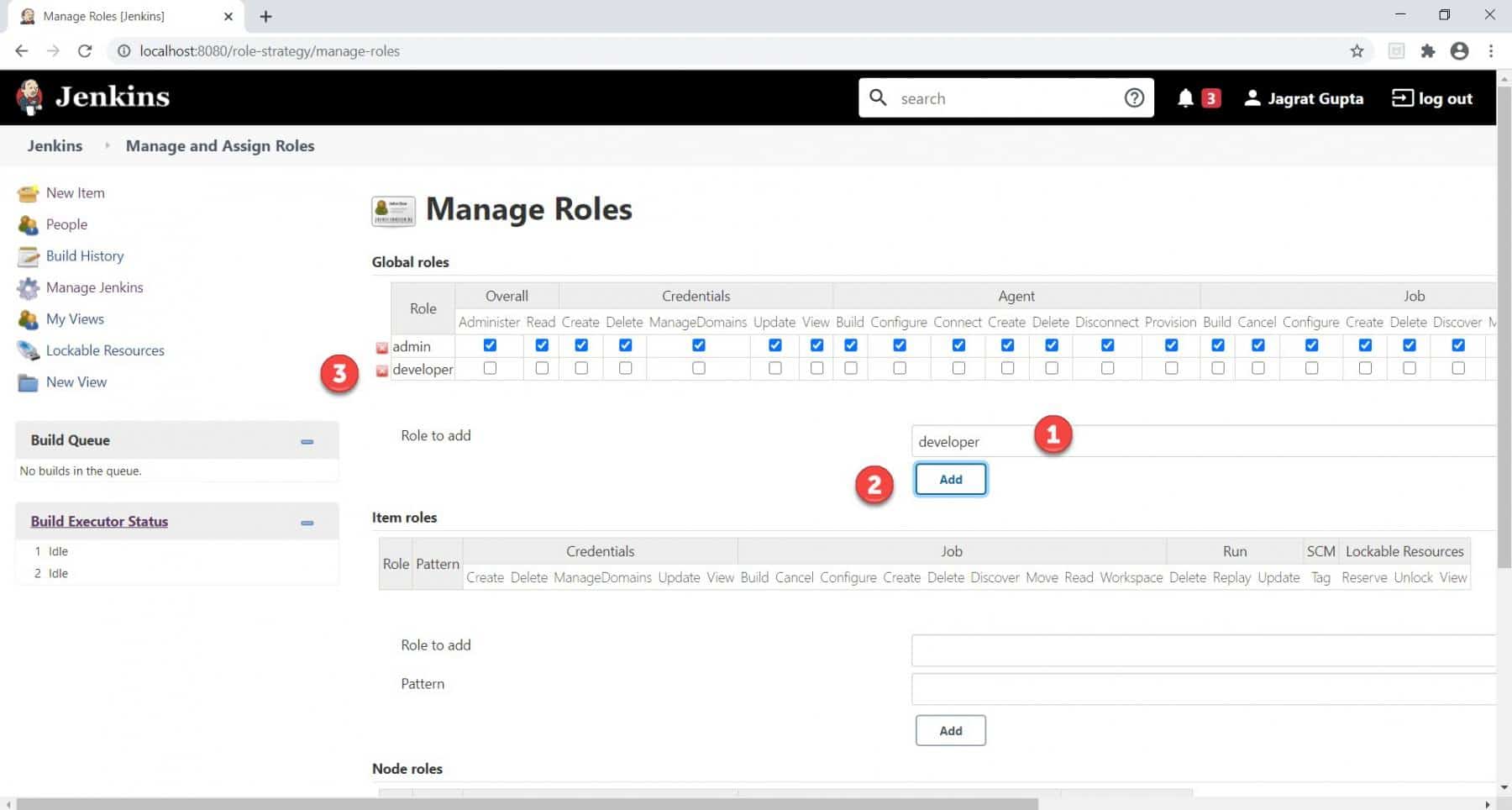Collapse the Build Executor Status panel
1512x810 pixels.
point(307,522)
